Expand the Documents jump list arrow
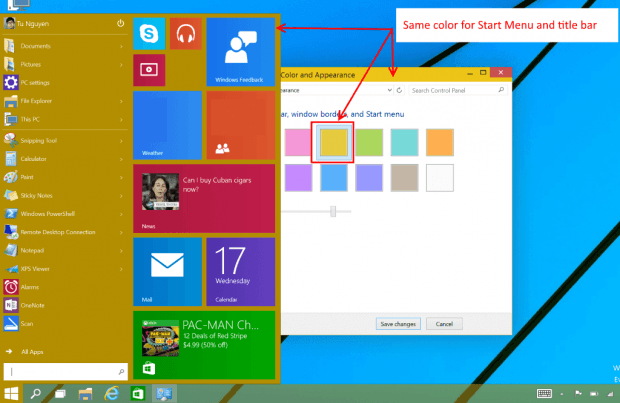This screenshot has height=403, width=620. 121,46
